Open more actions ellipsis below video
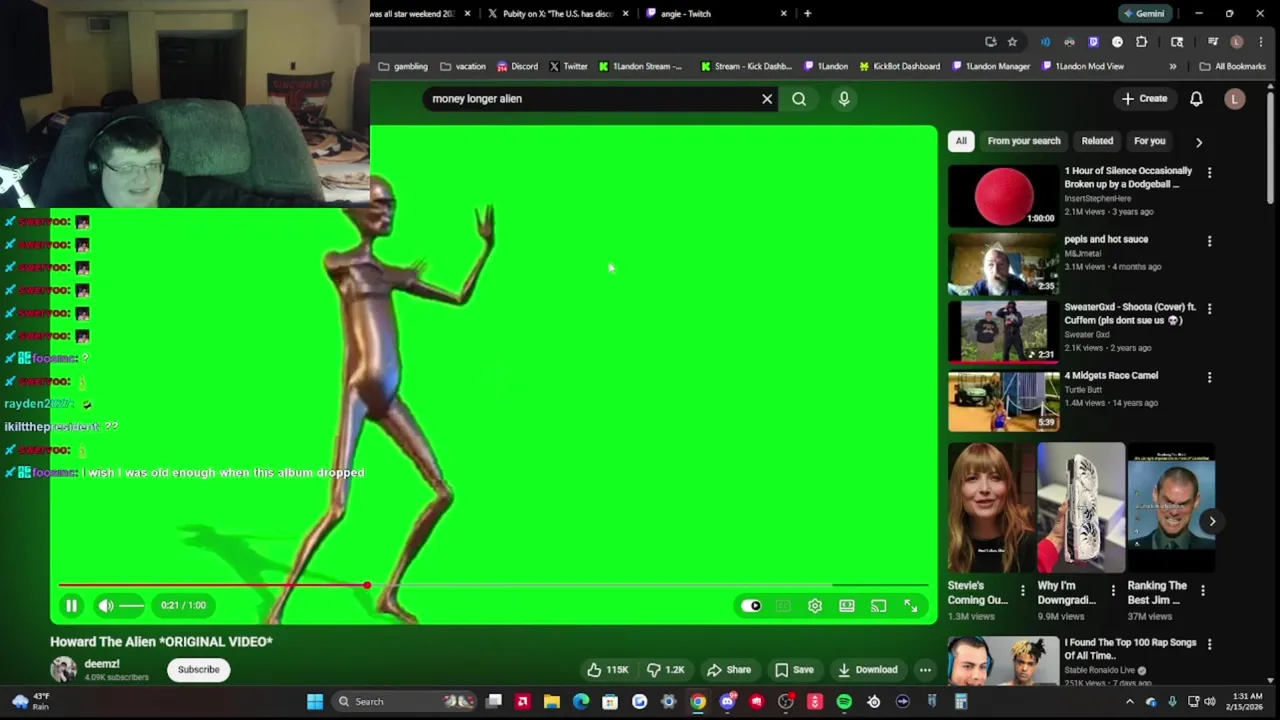 [x=925, y=670]
